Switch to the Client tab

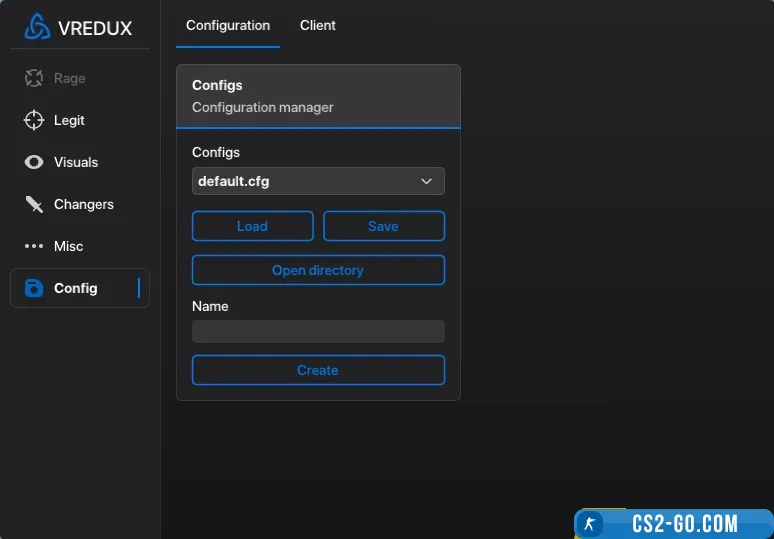(318, 25)
